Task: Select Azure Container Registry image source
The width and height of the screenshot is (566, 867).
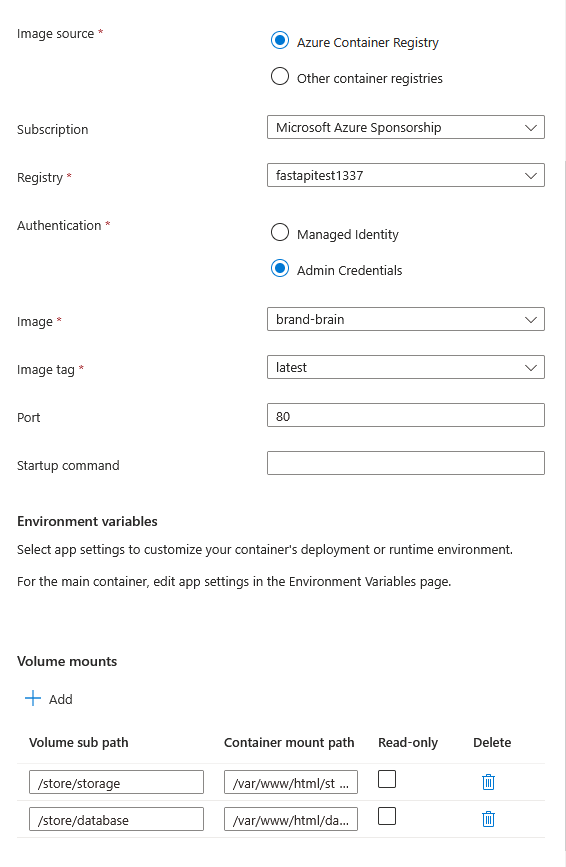Action: coord(280,40)
